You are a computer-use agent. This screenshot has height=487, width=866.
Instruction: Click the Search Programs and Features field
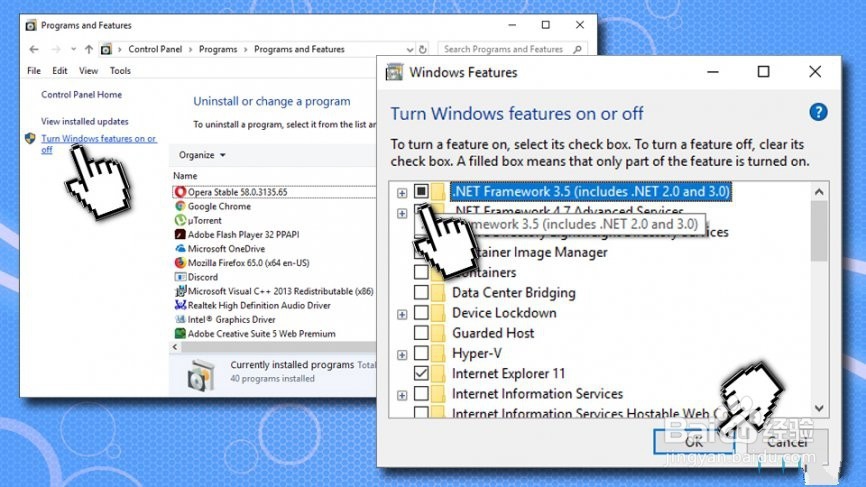(x=511, y=49)
